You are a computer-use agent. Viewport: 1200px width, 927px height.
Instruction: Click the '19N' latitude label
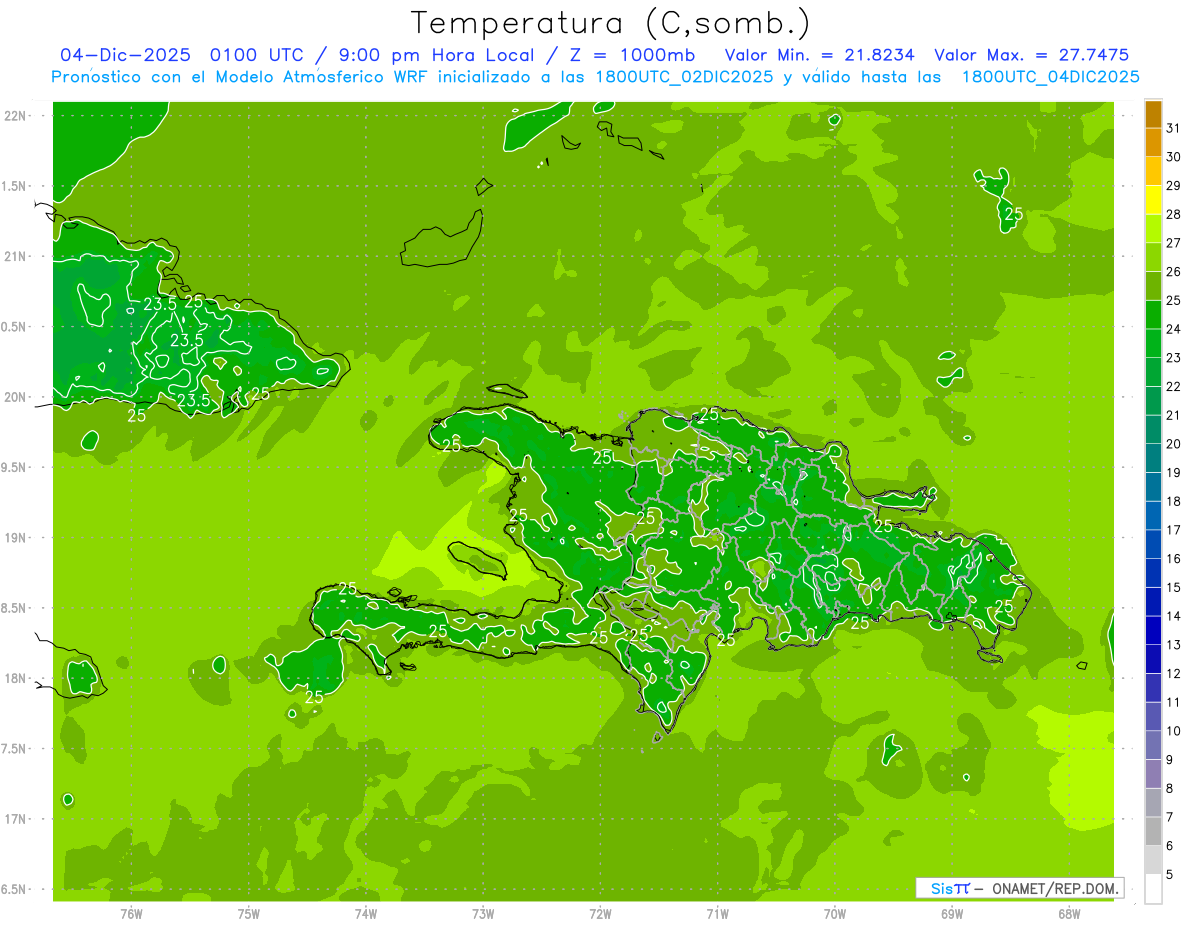(16, 538)
